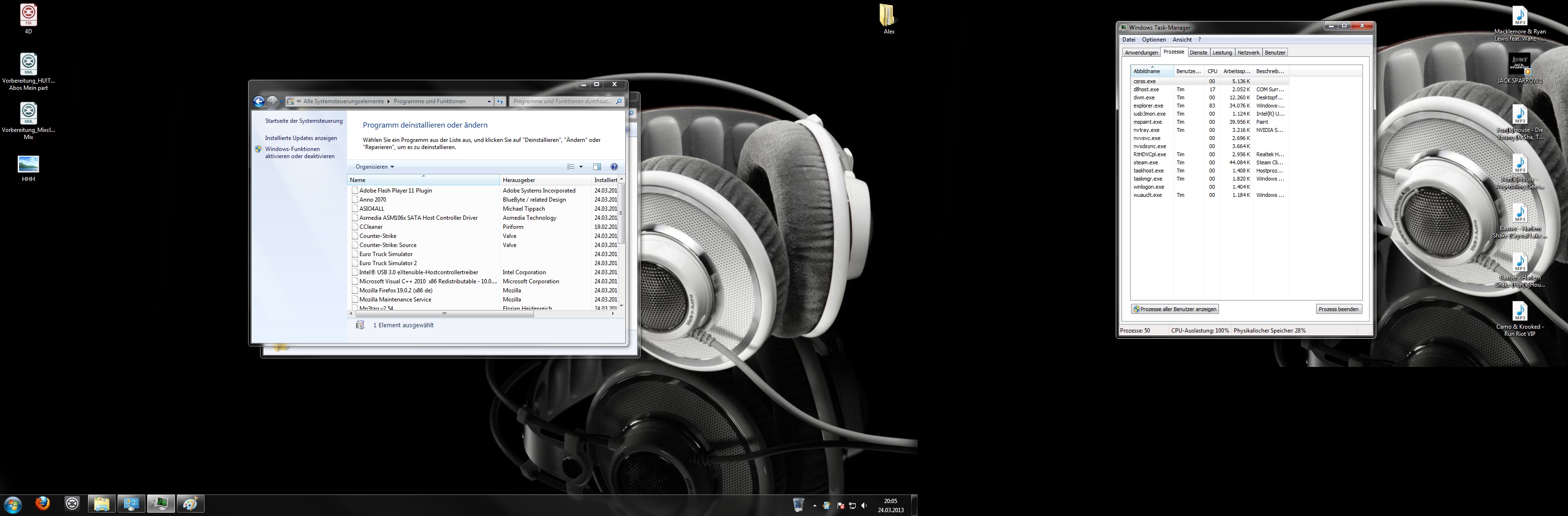The image size is (1568, 516).
Task: Open Paint from the taskbar
Action: click(191, 504)
